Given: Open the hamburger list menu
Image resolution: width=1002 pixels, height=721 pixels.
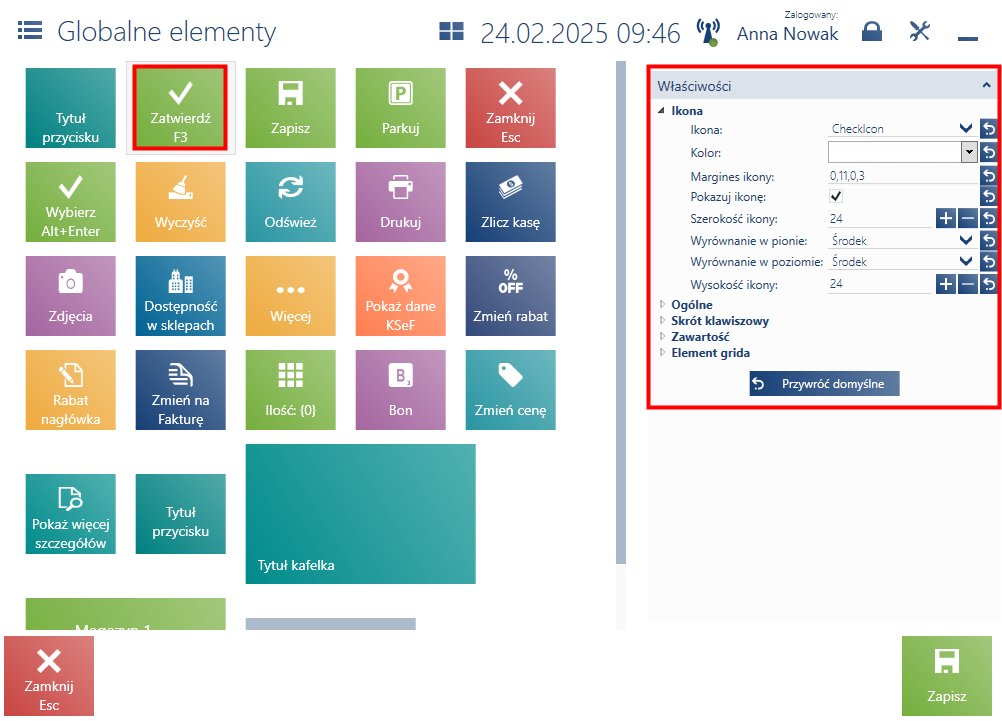Looking at the screenshot, I should click(x=29, y=30).
